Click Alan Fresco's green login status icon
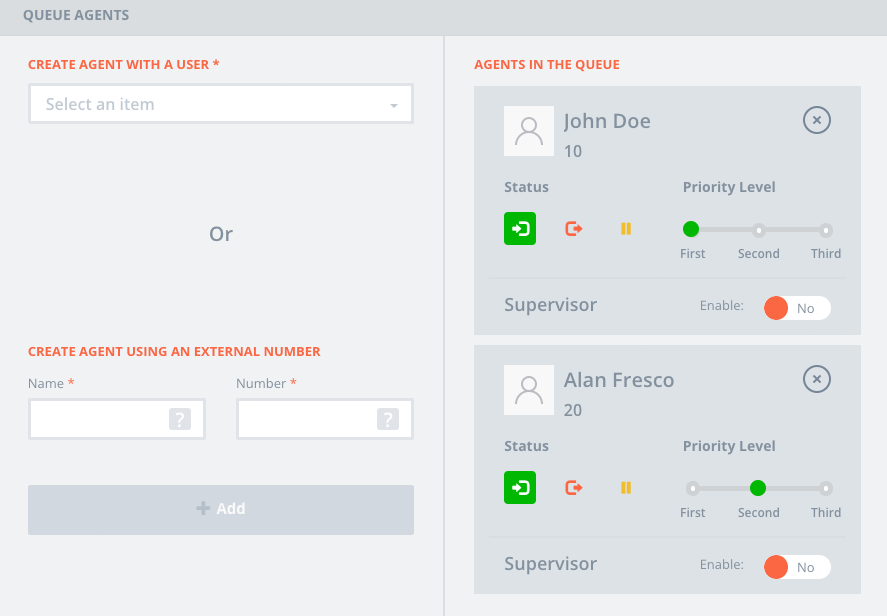This screenshot has width=887, height=616. [520, 487]
